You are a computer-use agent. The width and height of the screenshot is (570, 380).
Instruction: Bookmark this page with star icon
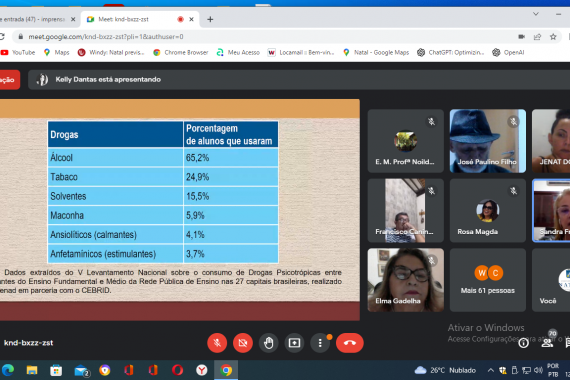pos(553,37)
